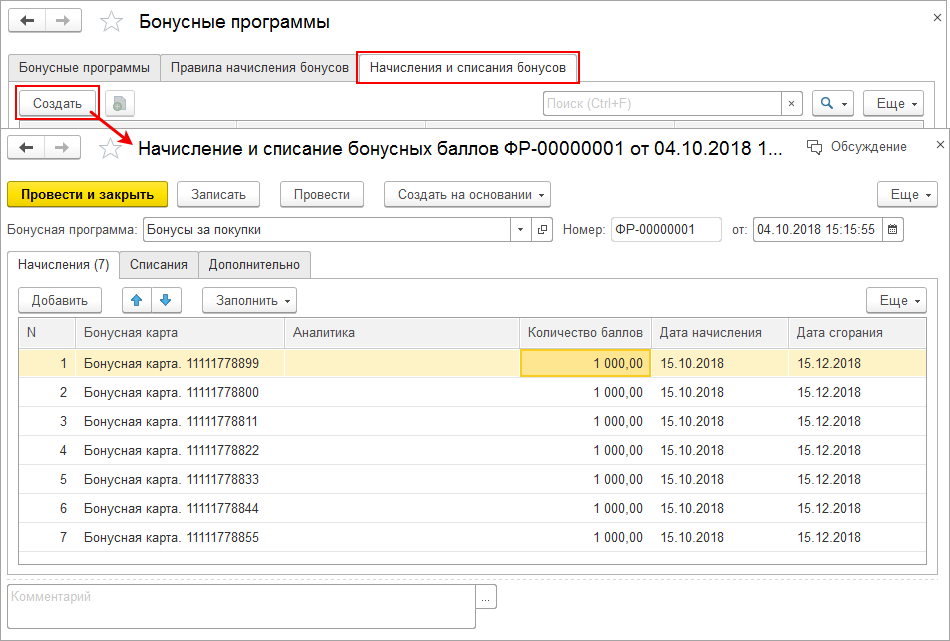Image resolution: width=950 pixels, height=641 pixels.
Task: Click the 15.12.2018 cell in row 7
Action: point(857,537)
